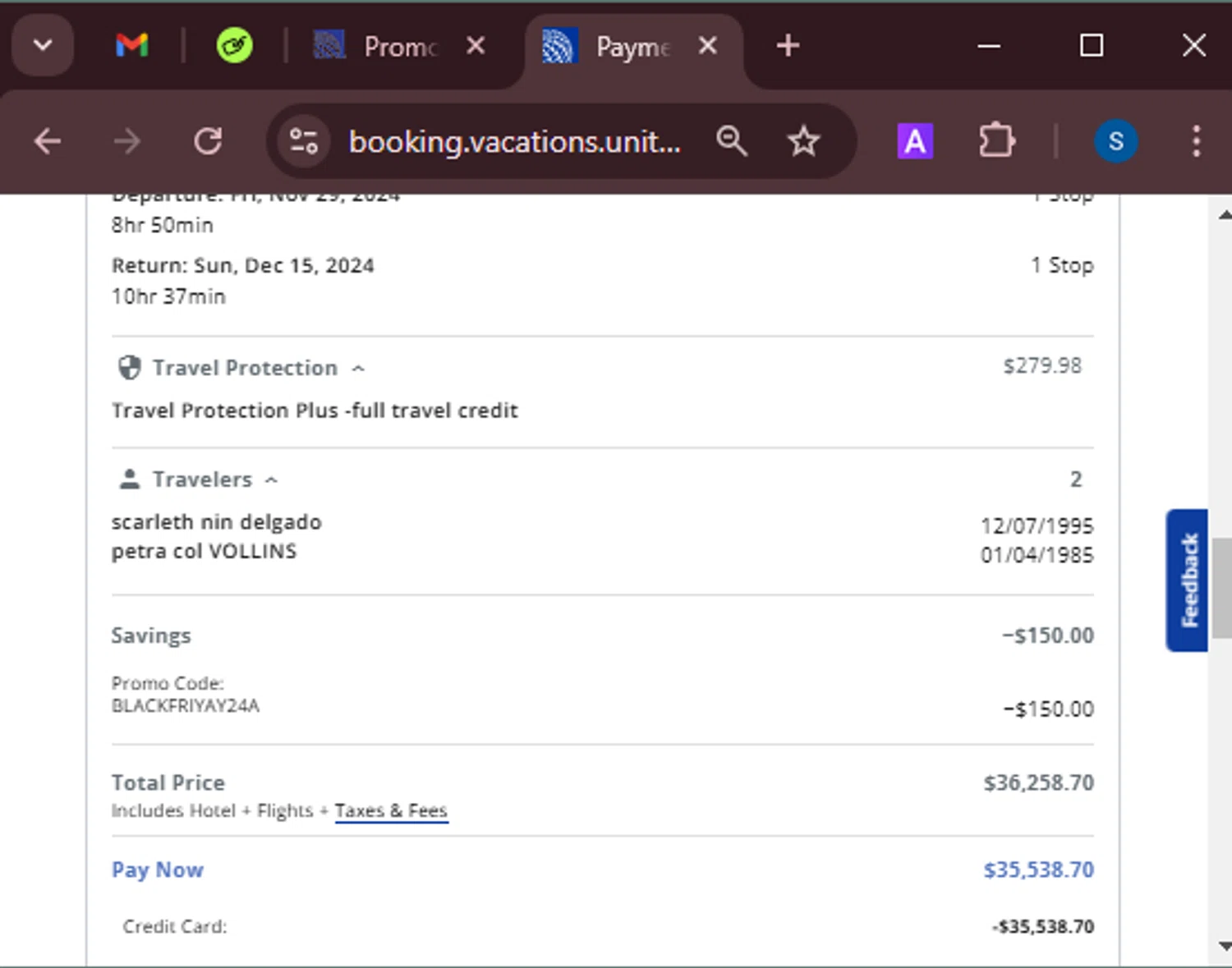The image size is (1232, 968).
Task: Click the site information icon in address bar
Action: (x=303, y=142)
